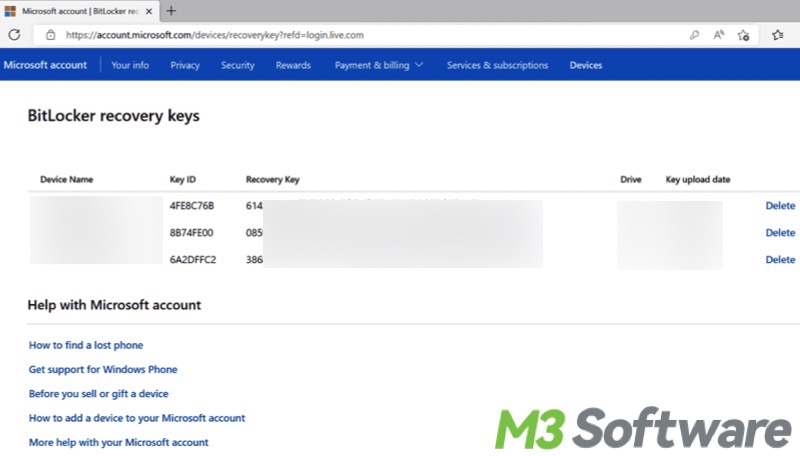The width and height of the screenshot is (800, 456).
Task: Open More help with your Microsoft account
Action: (x=118, y=442)
